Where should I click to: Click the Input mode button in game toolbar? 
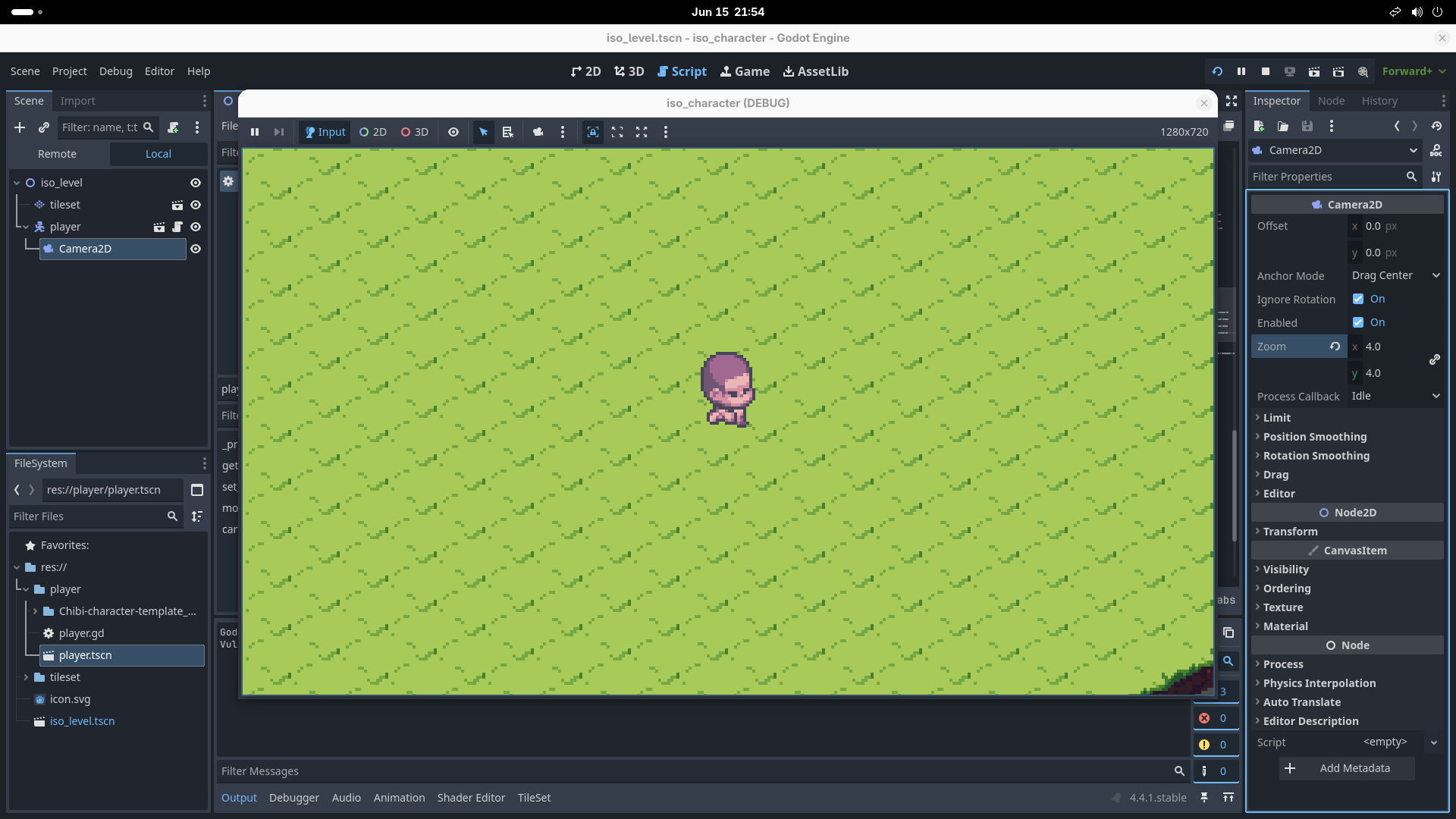[x=325, y=132]
